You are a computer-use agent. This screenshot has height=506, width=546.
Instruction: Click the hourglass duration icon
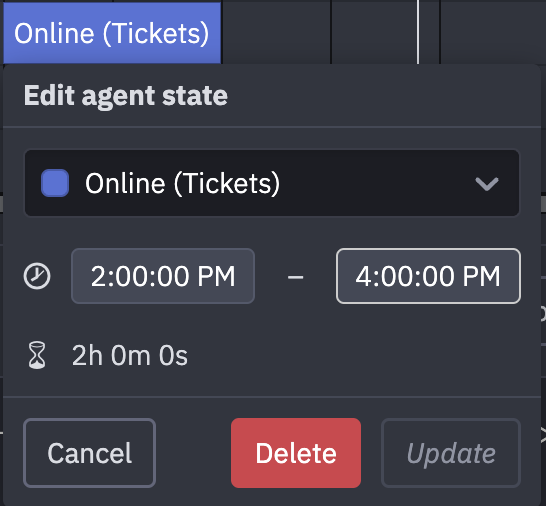[37, 355]
